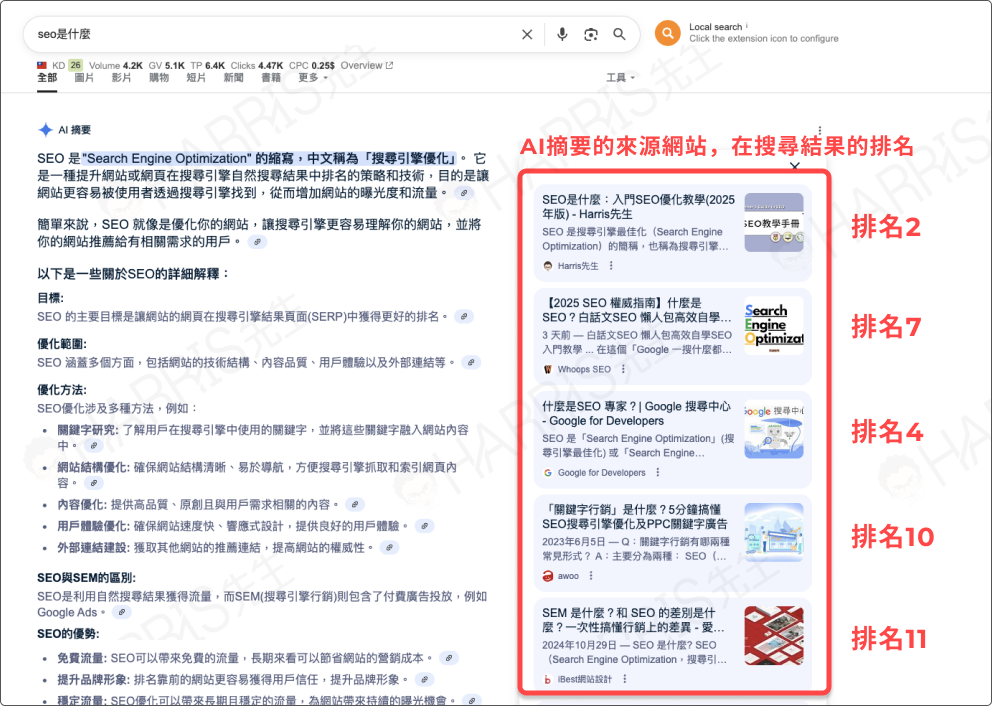Click the info icon next to Local search

point(747,26)
